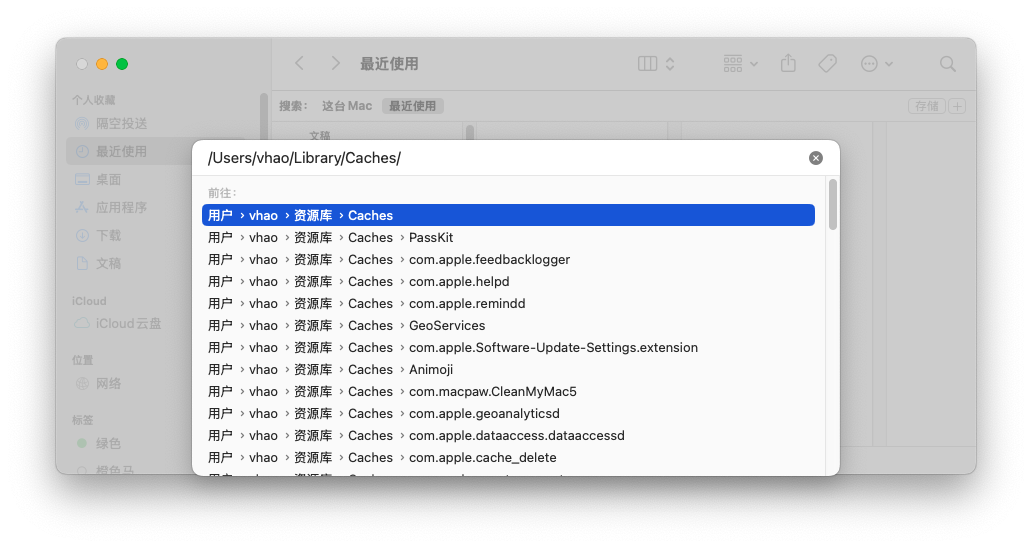Open the More actions ellipsis menu
Viewport: 1032px width, 548px height.
pos(876,64)
